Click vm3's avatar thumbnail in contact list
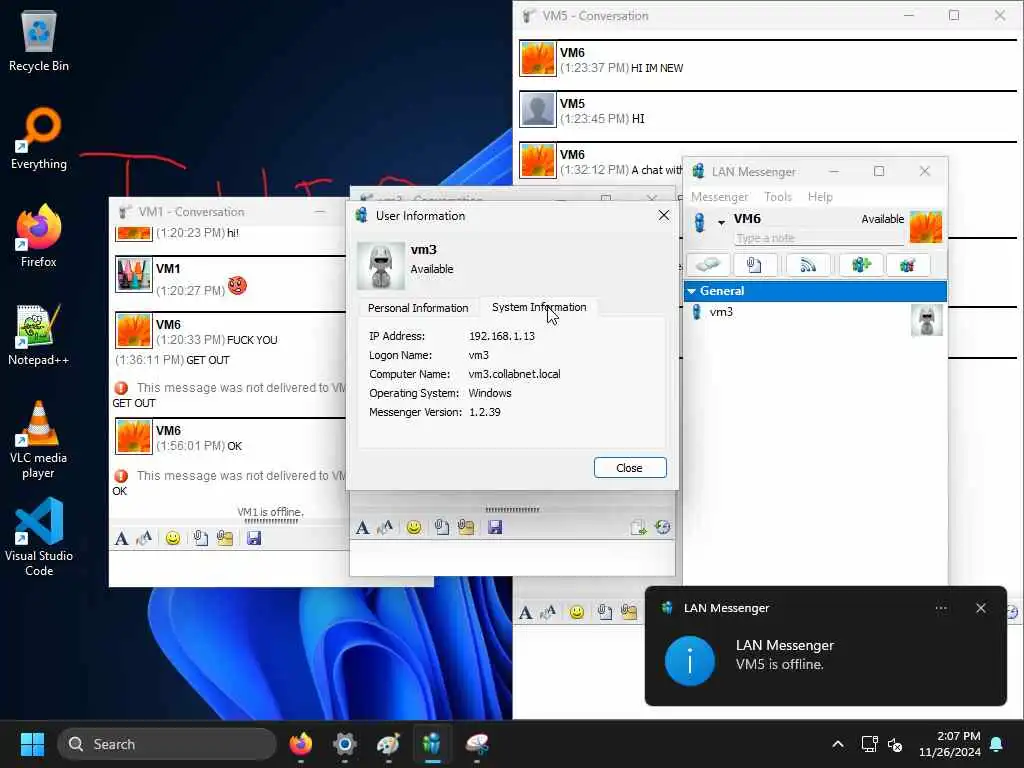 926,320
